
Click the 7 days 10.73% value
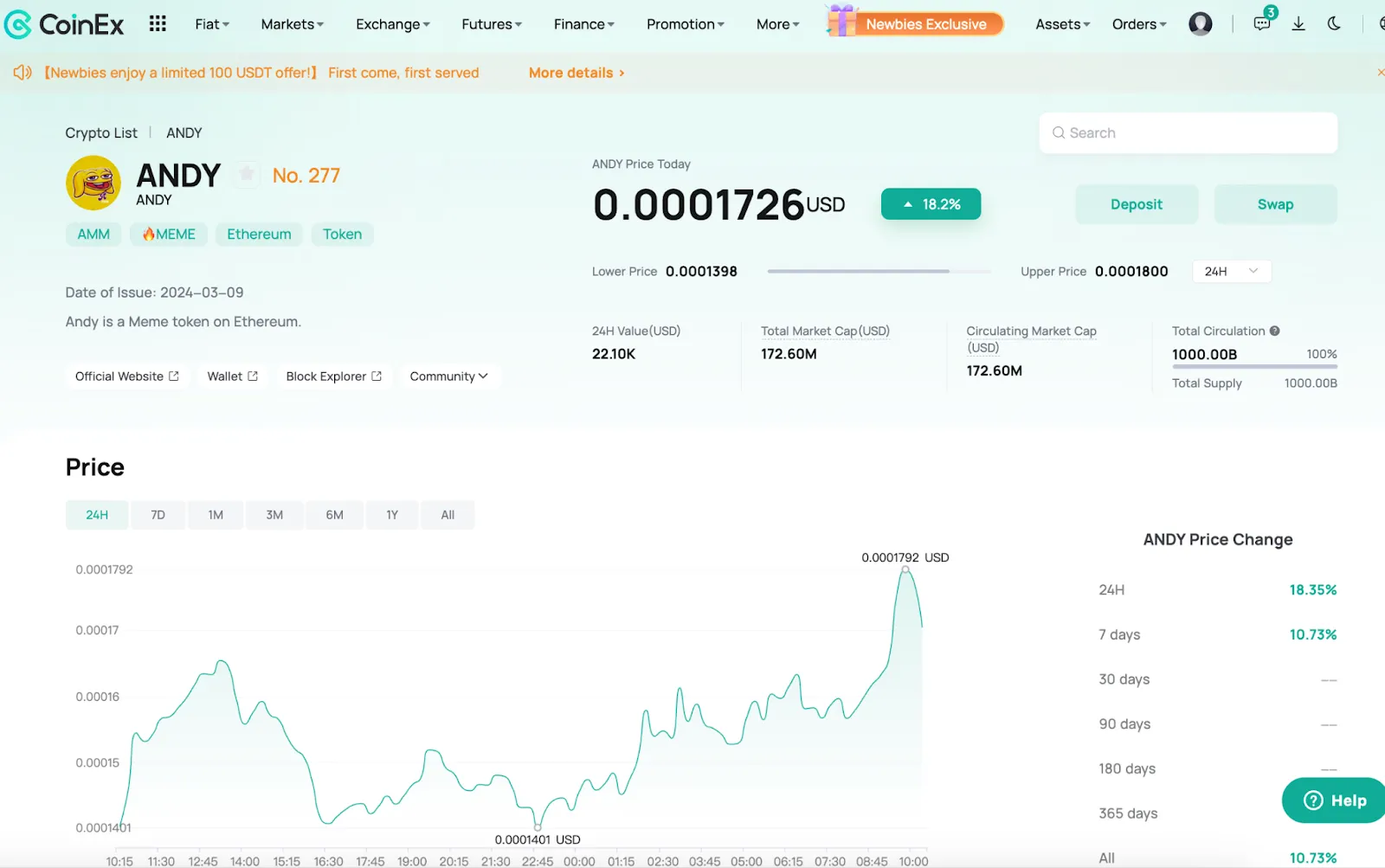pyautogui.click(x=1313, y=634)
